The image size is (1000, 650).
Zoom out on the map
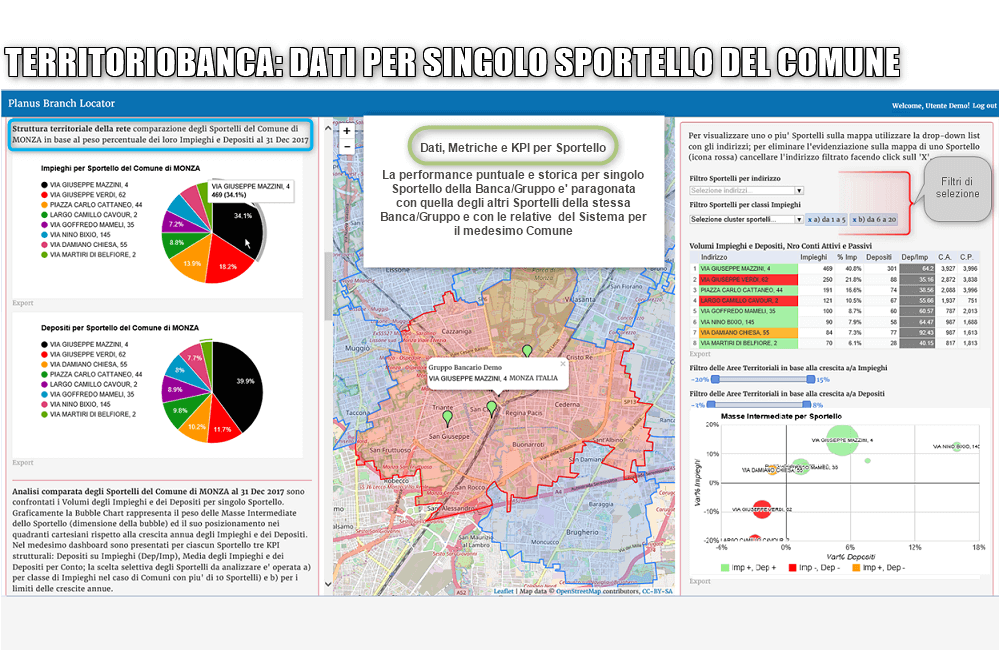click(x=346, y=146)
